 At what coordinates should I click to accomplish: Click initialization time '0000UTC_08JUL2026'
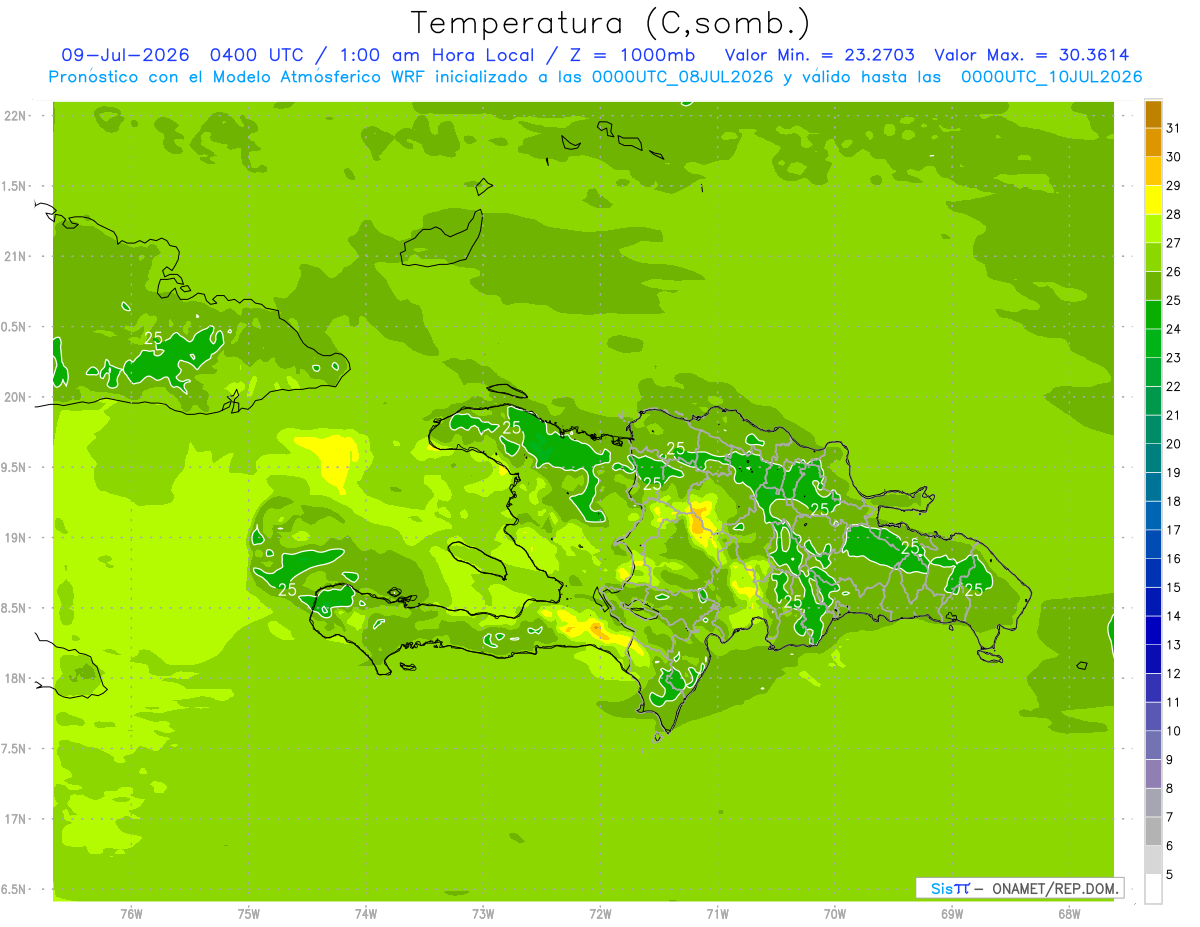[x=683, y=77]
